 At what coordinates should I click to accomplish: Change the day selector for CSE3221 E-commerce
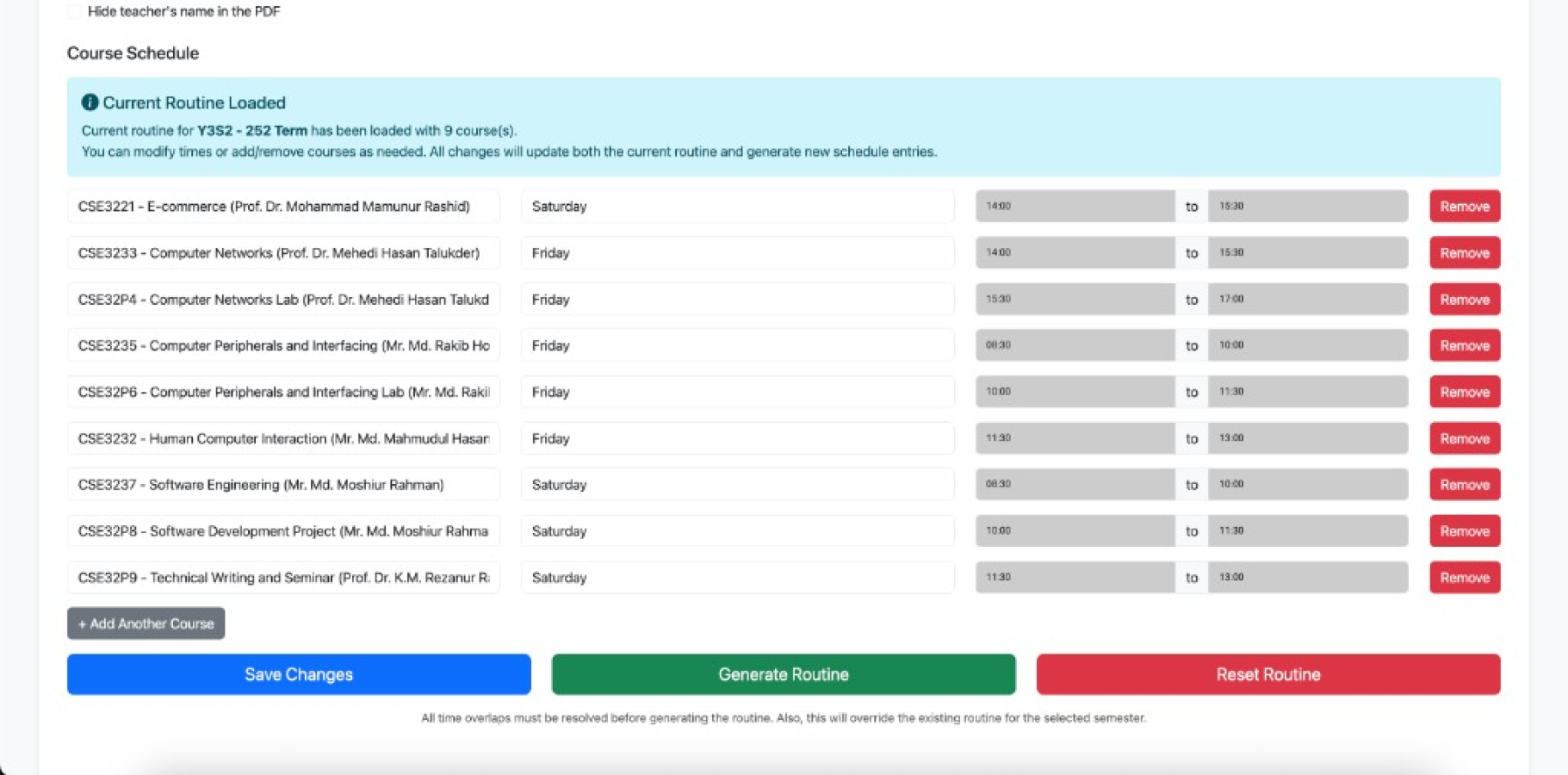tap(738, 207)
